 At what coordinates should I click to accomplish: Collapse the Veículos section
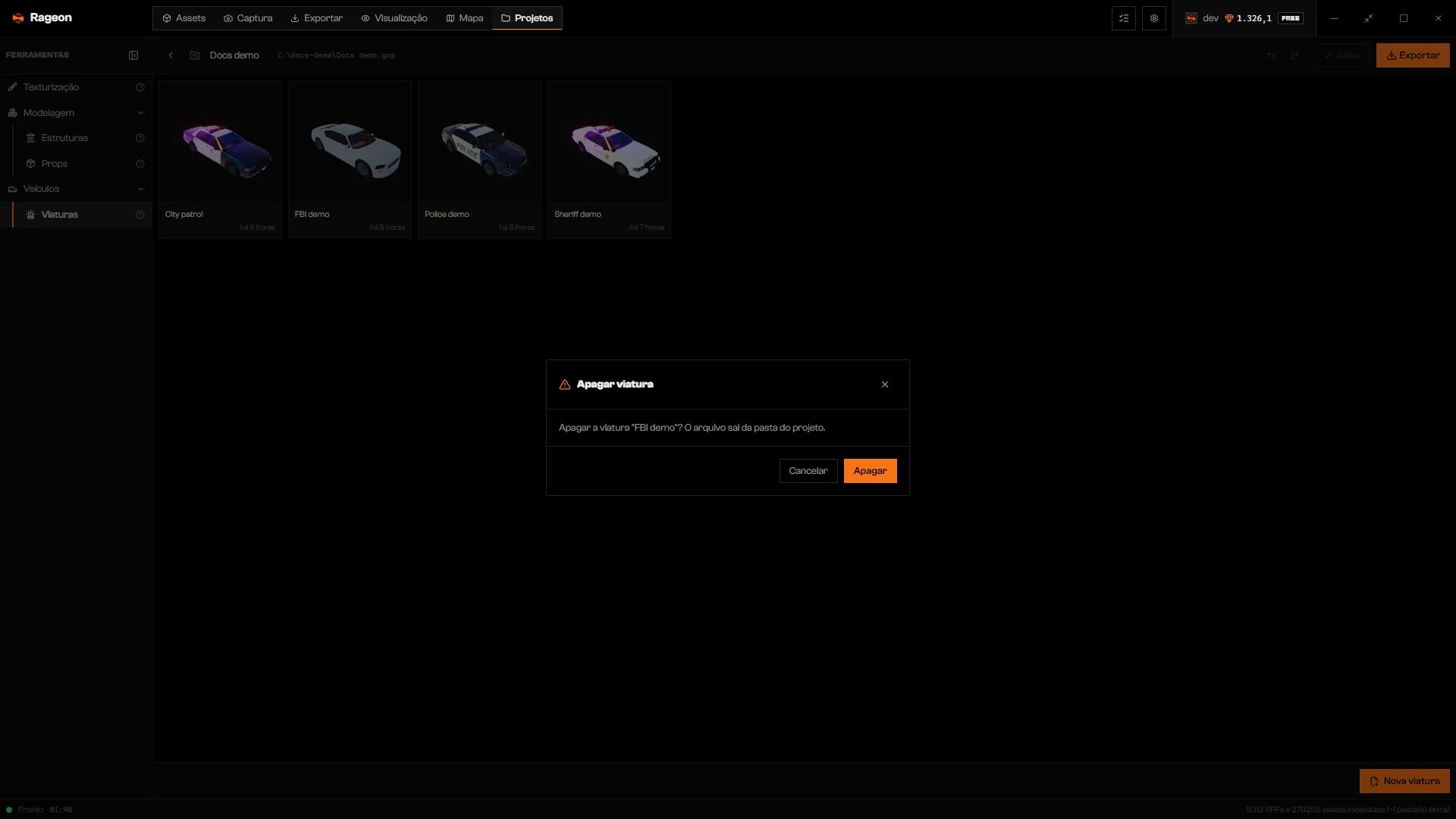pyautogui.click(x=76, y=189)
